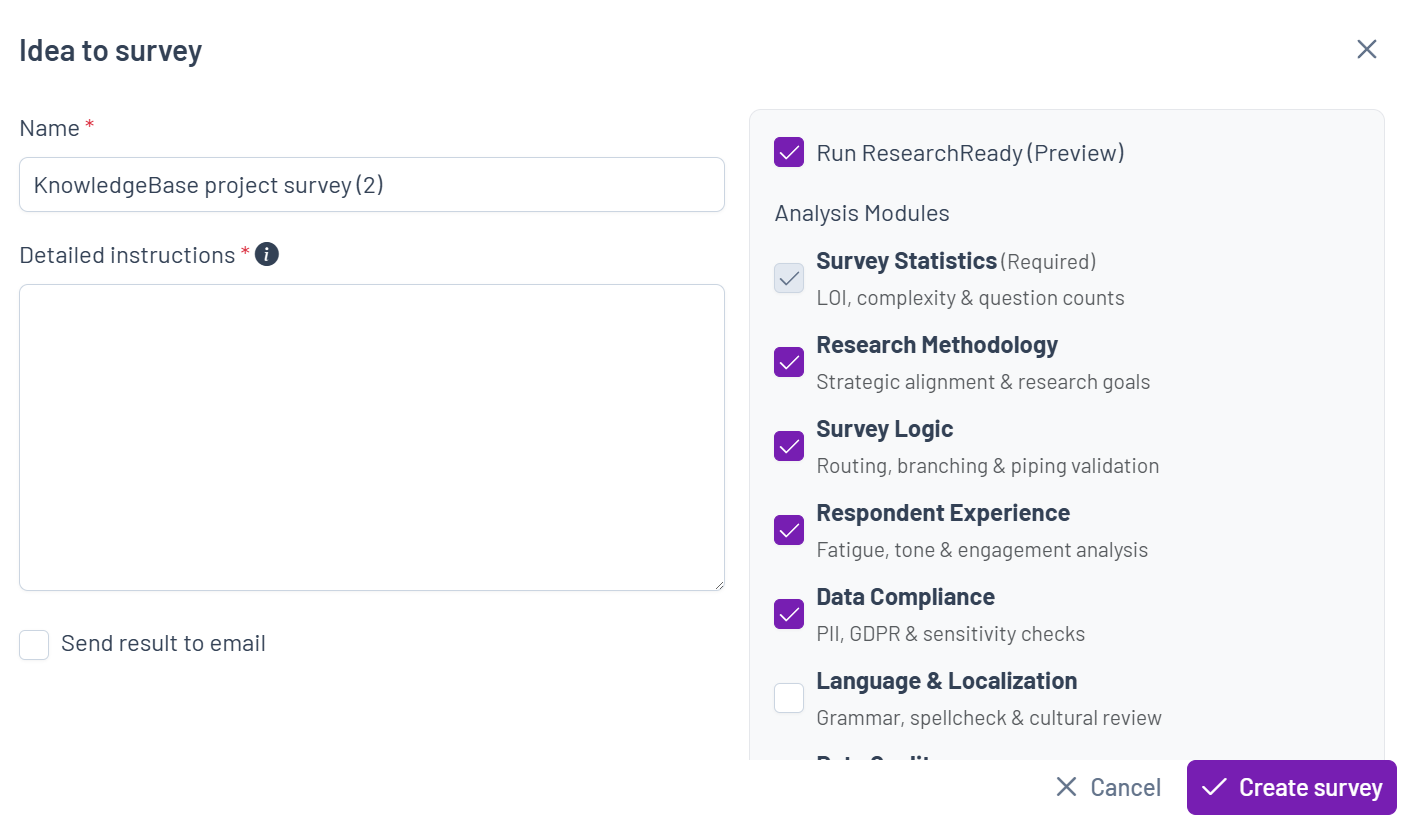Click the Data Compliance label text

[x=905, y=597]
